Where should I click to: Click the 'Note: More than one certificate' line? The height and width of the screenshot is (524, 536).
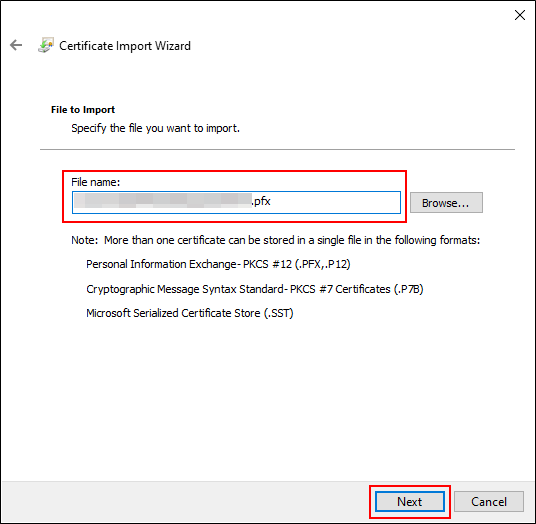[x=276, y=240]
